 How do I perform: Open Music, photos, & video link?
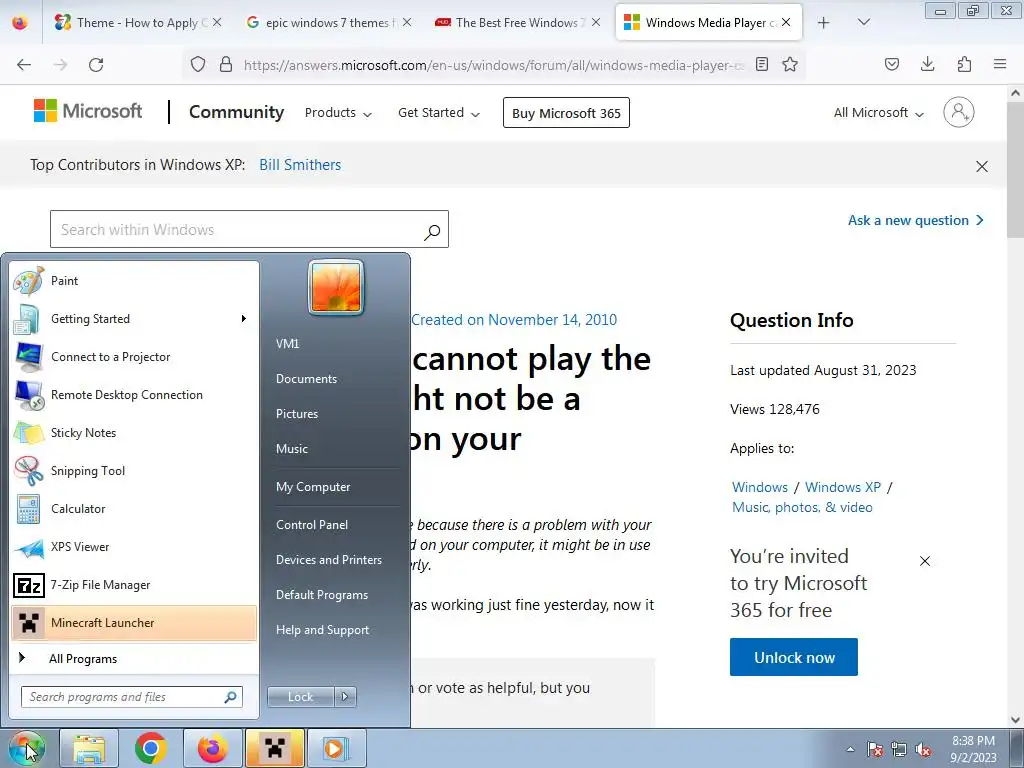[802, 507]
